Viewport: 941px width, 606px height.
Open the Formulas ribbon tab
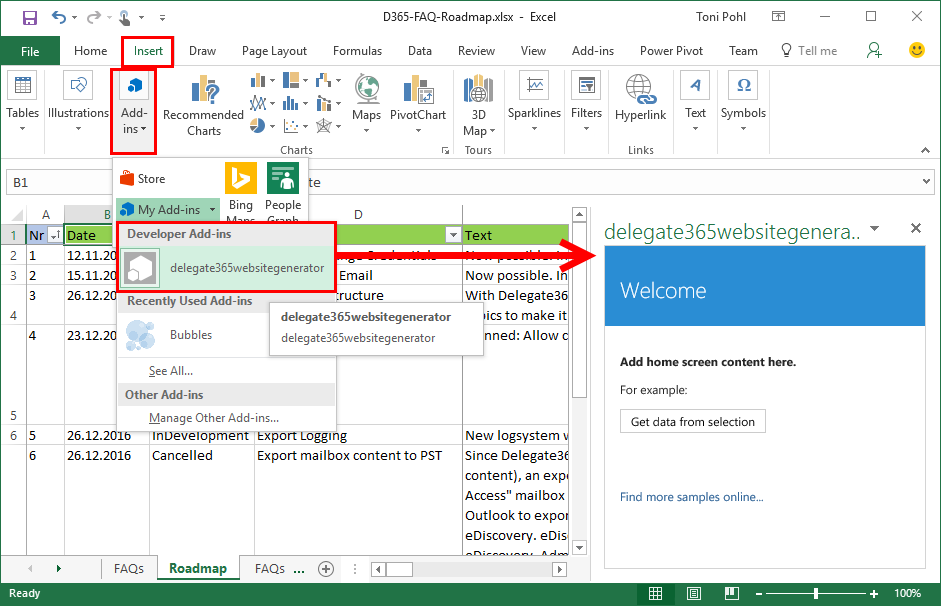tap(357, 50)
